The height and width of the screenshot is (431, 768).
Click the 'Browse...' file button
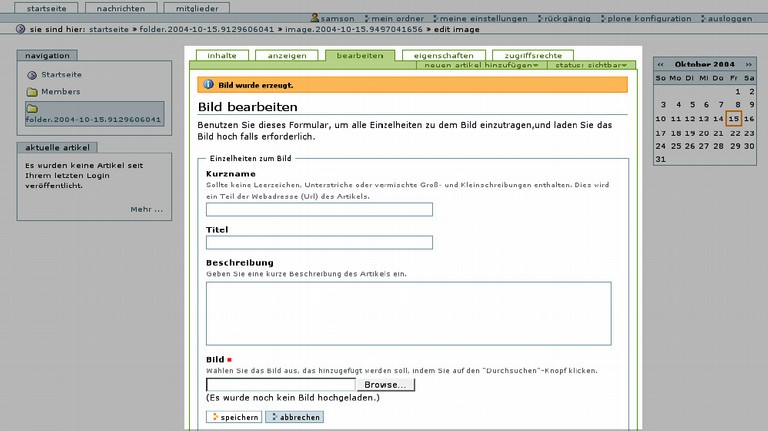[385, 384]
